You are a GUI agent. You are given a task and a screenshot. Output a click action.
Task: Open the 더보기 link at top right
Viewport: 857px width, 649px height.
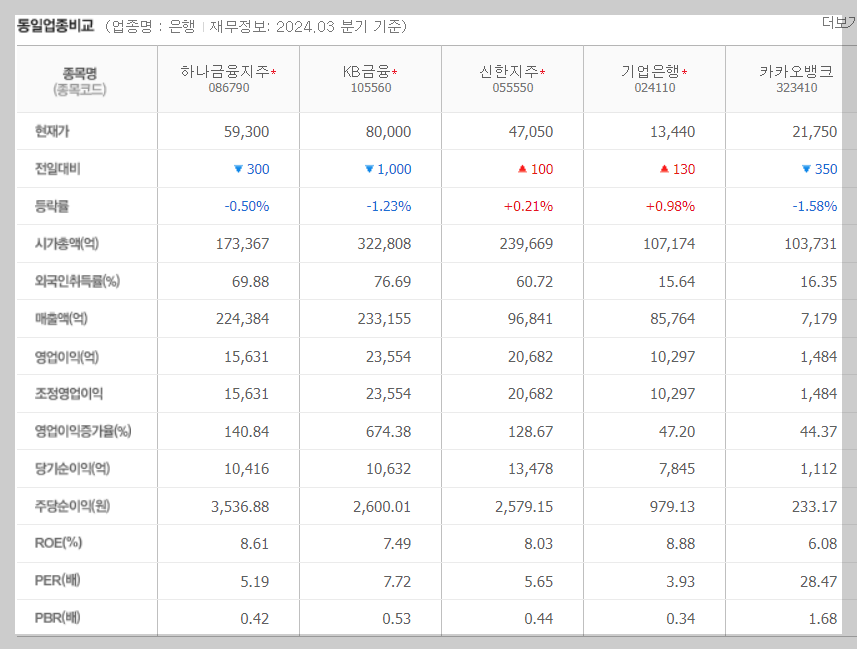(839, 22)
